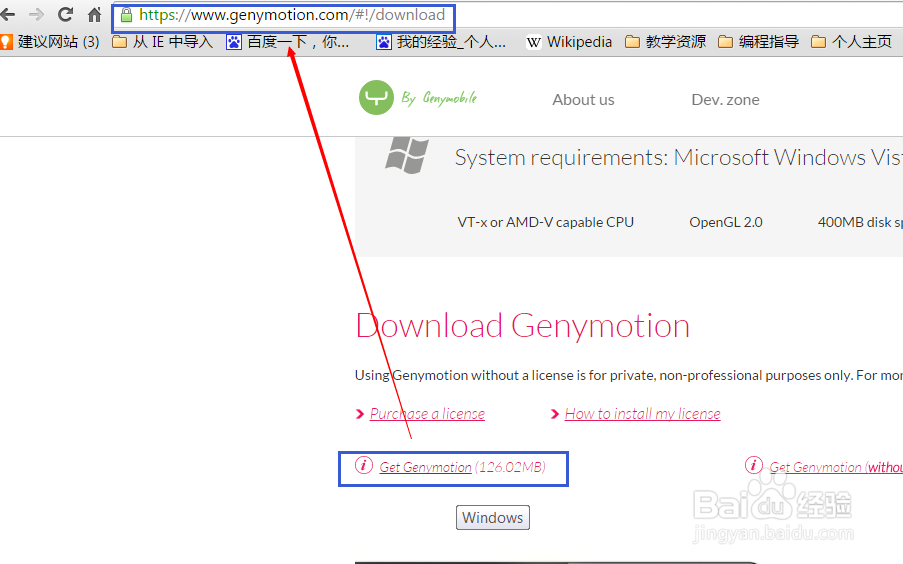Viewport: 903px width, 564px height.
Task: Click the Using Genymotion without a license text
Action: (628, 375)
